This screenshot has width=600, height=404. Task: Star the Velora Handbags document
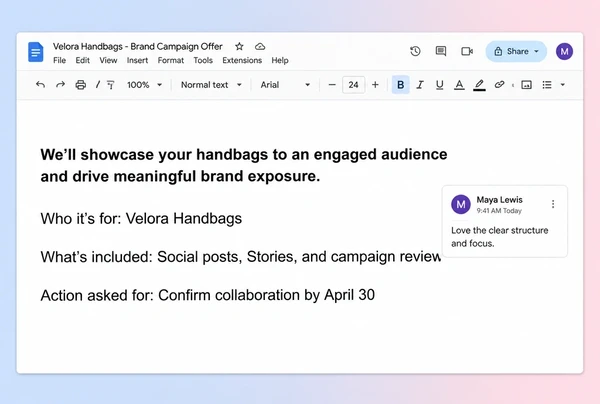pos(239,47)
